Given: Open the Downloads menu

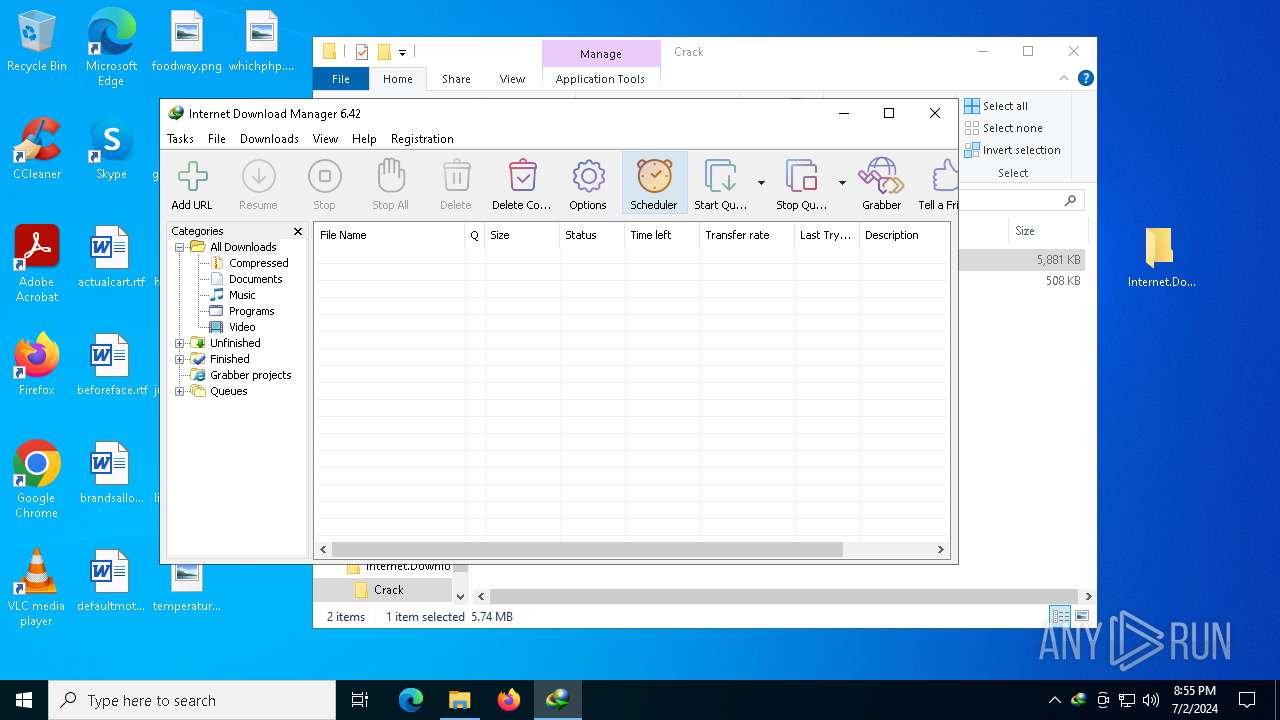Looking at the screenshot, I should click(269, 139).
